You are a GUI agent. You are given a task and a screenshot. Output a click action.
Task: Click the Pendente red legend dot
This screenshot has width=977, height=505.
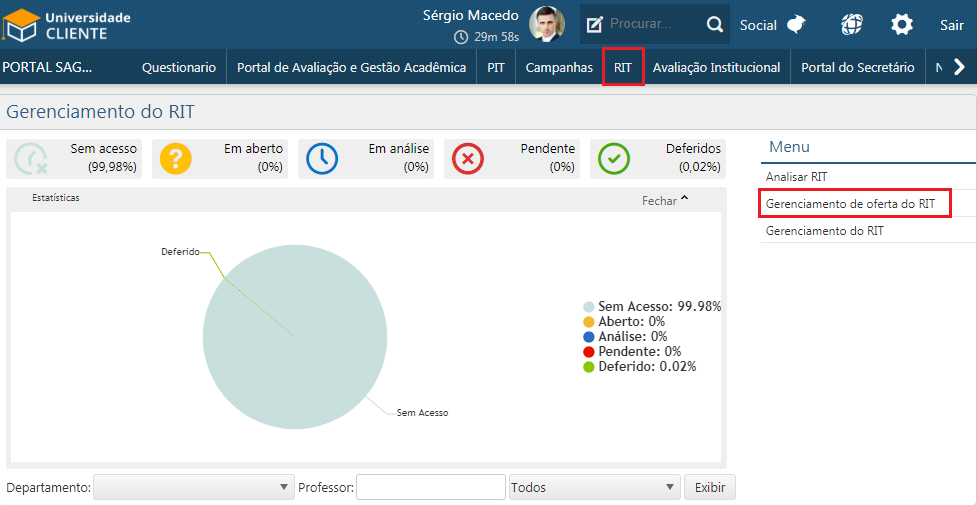coord(588,352)
